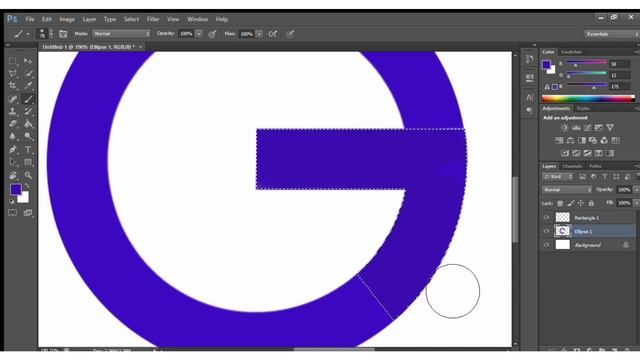Select the Path Selection tool
Viewport: 640px width, 360px height.
tap(13, 162)
